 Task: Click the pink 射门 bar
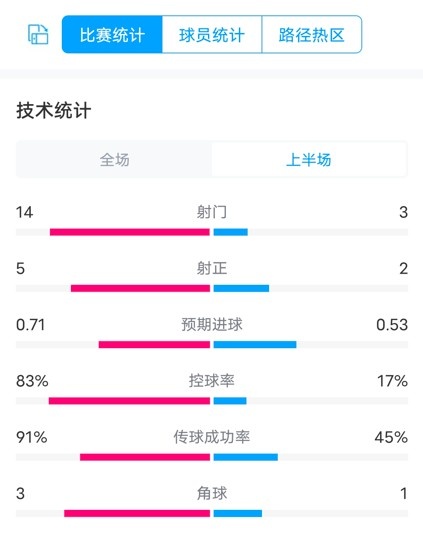point(130,232)
